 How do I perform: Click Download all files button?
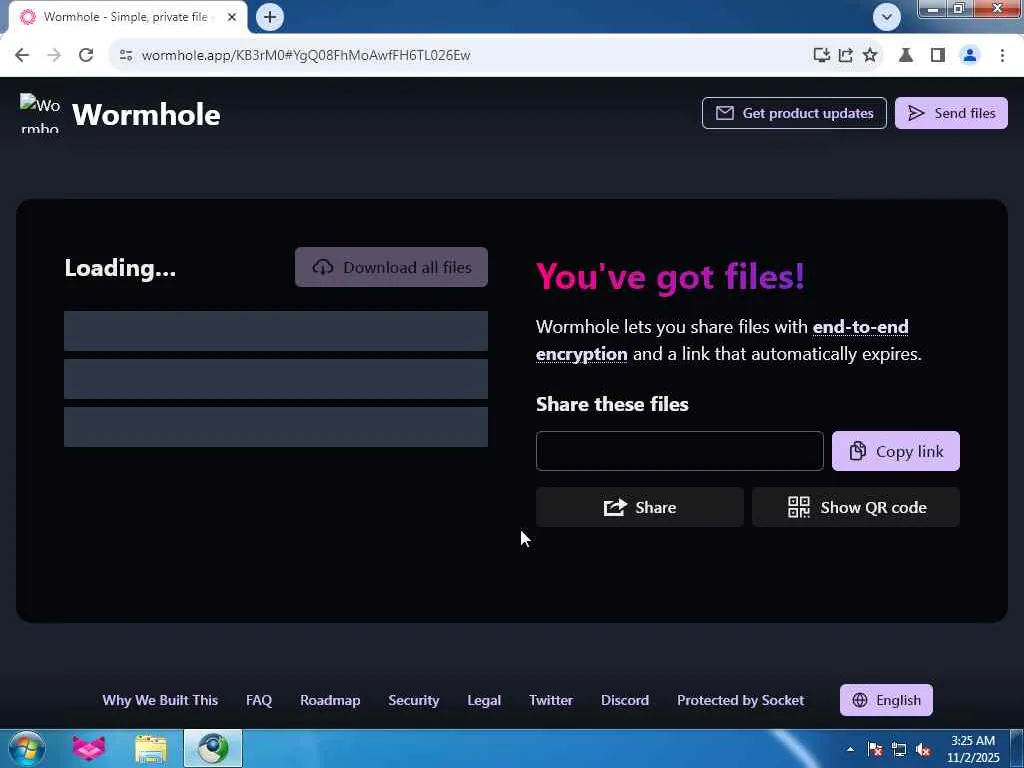pos(391,267)
